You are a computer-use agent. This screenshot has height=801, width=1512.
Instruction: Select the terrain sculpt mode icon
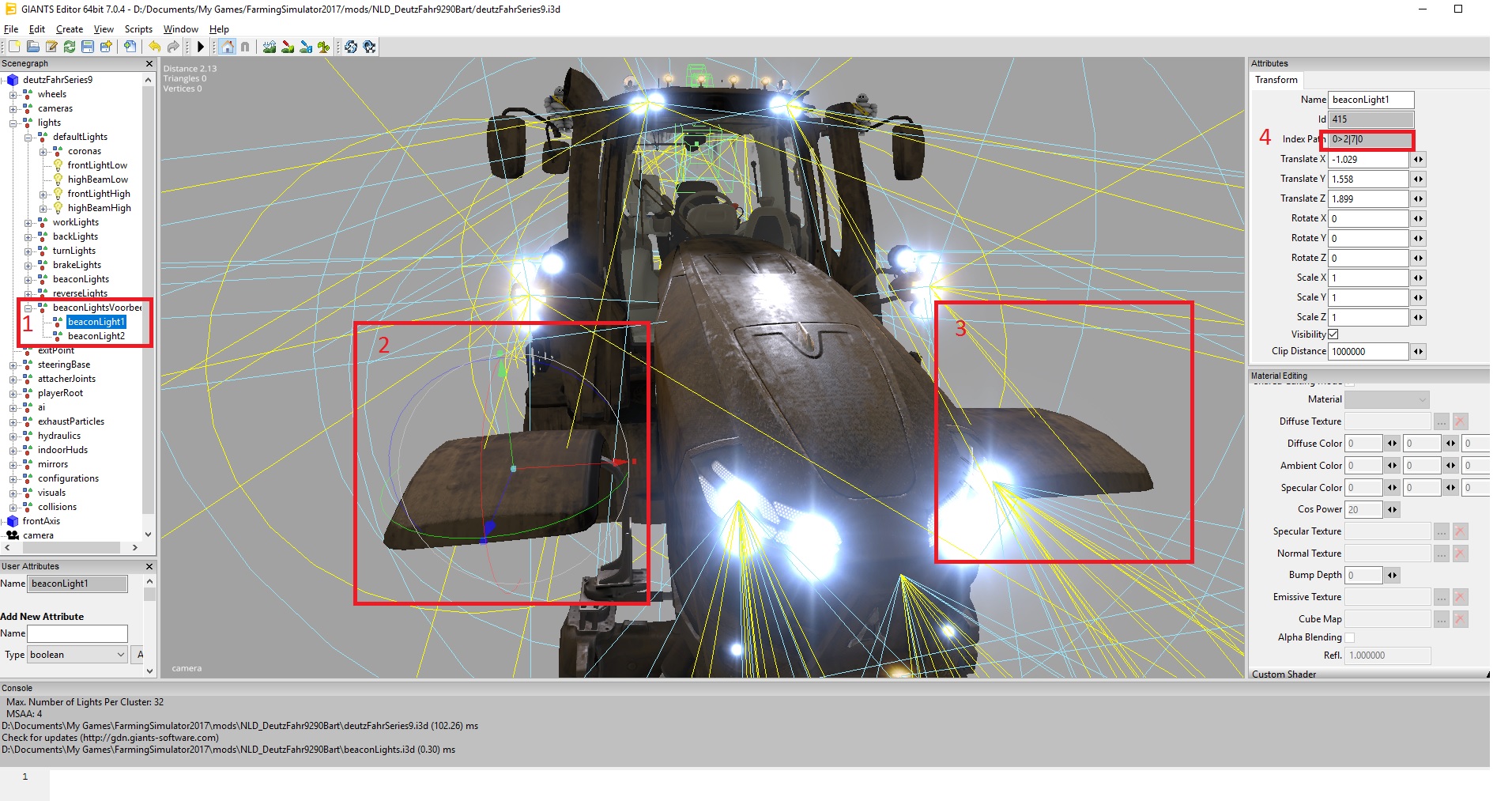pyautogui.click(x=270, y=47)
